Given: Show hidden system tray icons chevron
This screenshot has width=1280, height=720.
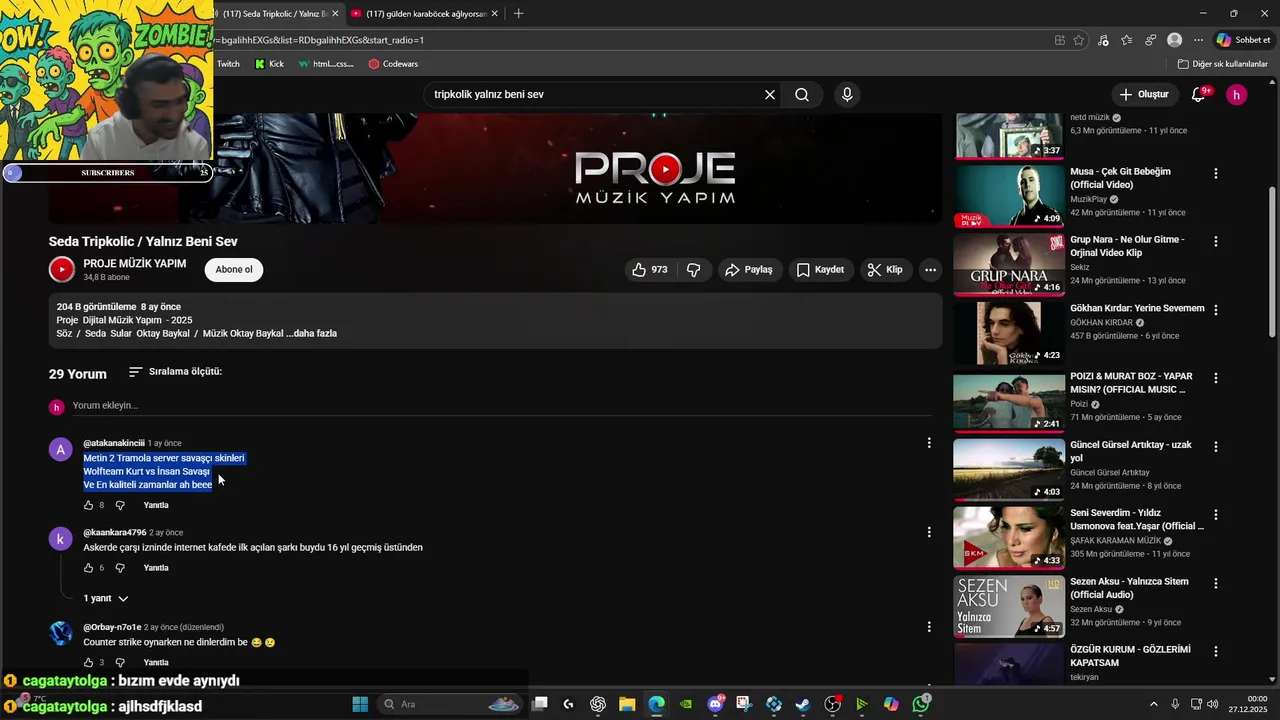Looking at the screenshot, I should click(1153, 704).
